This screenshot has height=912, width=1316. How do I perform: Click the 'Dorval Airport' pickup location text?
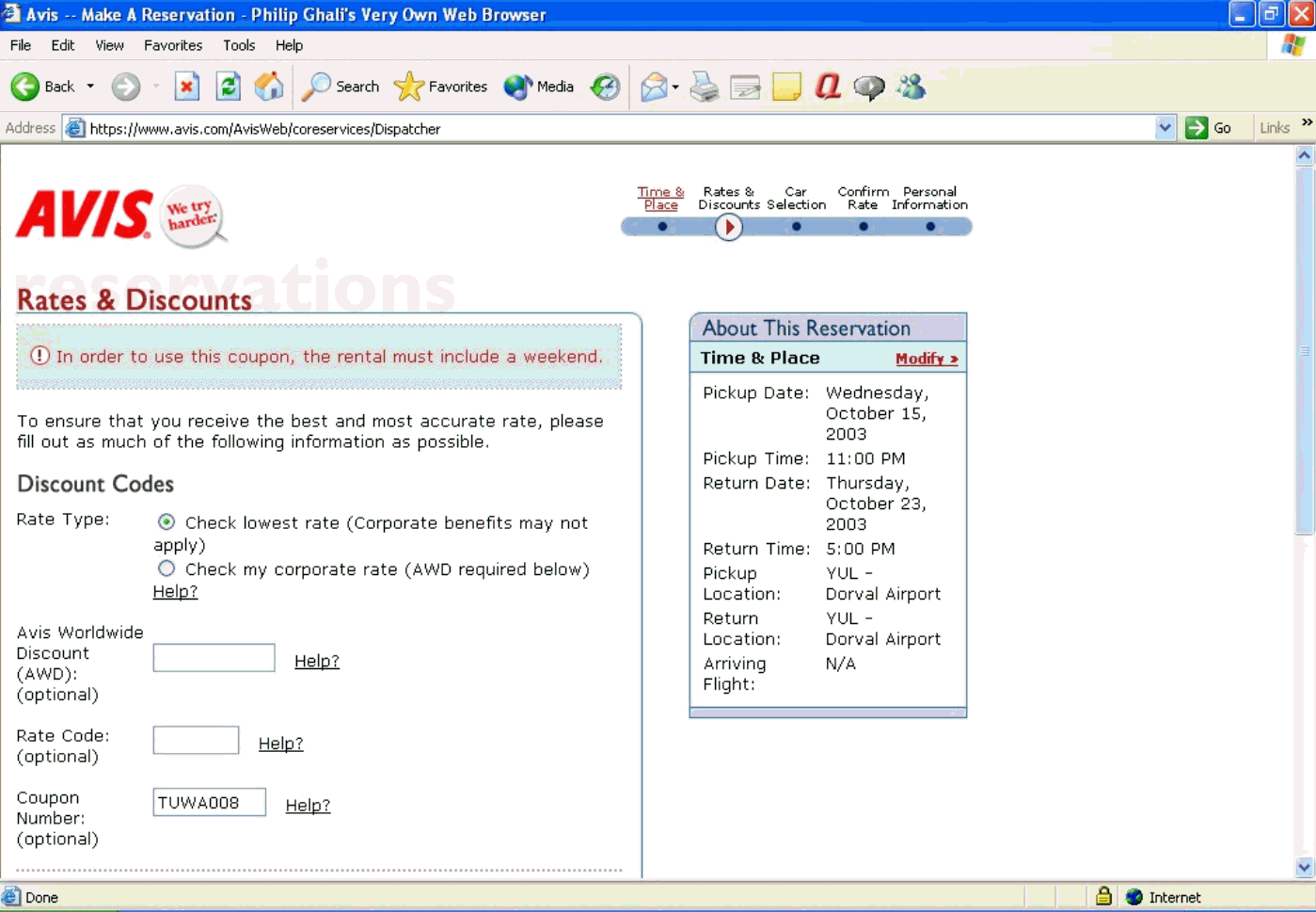[883, 594]
